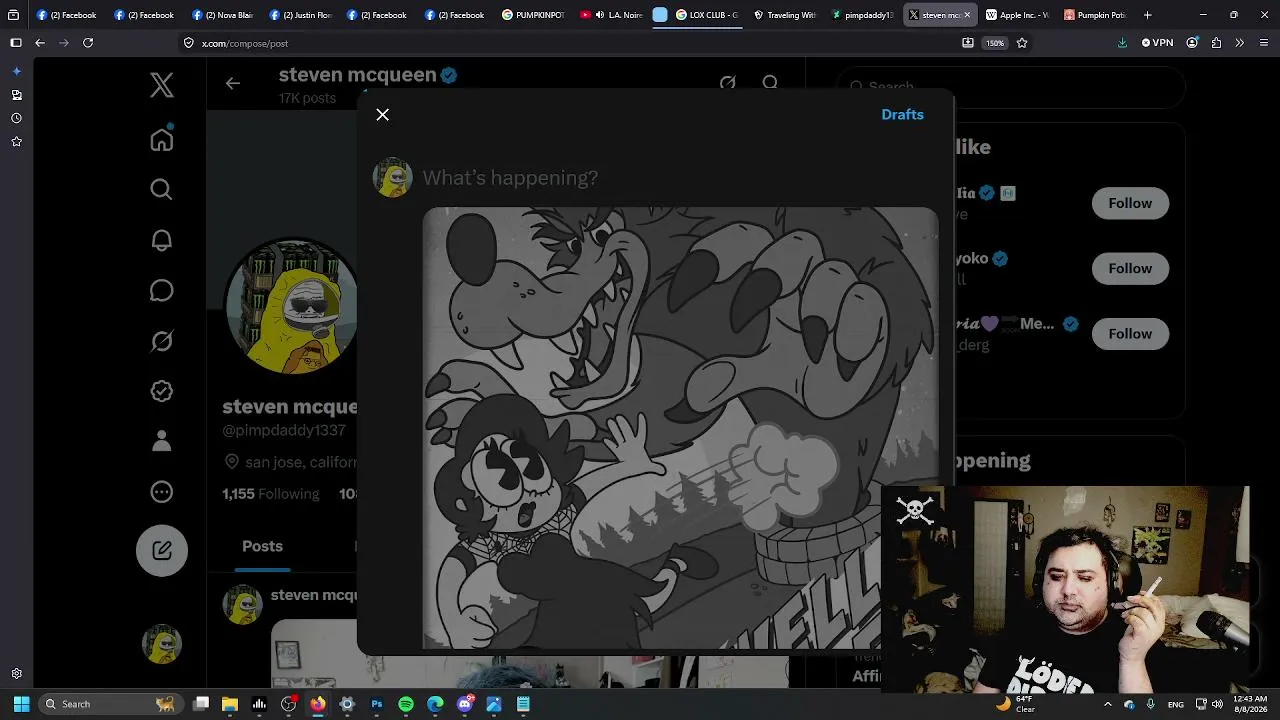1280x720 pixels.
Task: Follow the first suggested account
Action: tap(1130, 203)
